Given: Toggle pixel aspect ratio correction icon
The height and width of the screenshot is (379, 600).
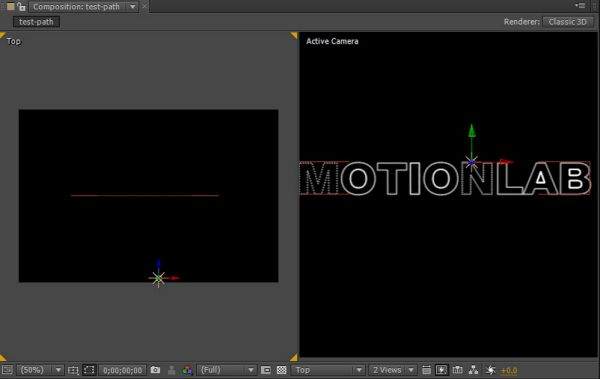Looking at the screenshot, I should coord(426,370).
